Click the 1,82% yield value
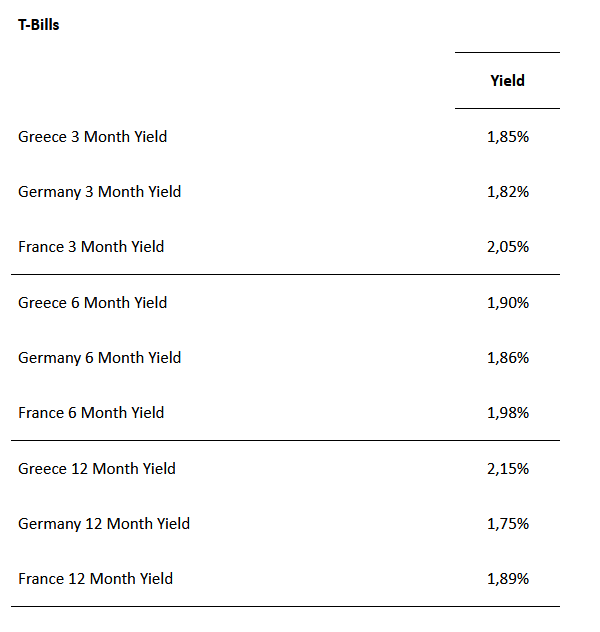The height and width of the screenshot is (632, 600). (x=507, y=192)
